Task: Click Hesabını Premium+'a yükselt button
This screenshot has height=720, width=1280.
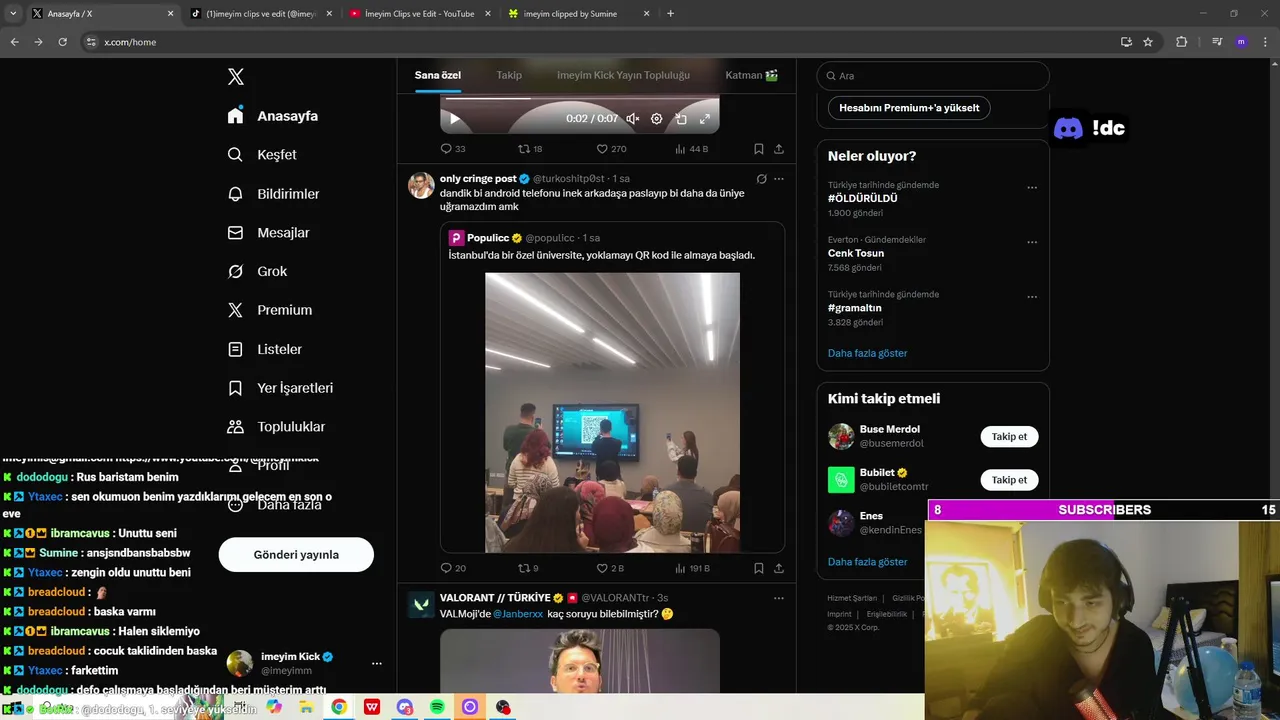Action: pyautogui.click(x=909, y=108)
